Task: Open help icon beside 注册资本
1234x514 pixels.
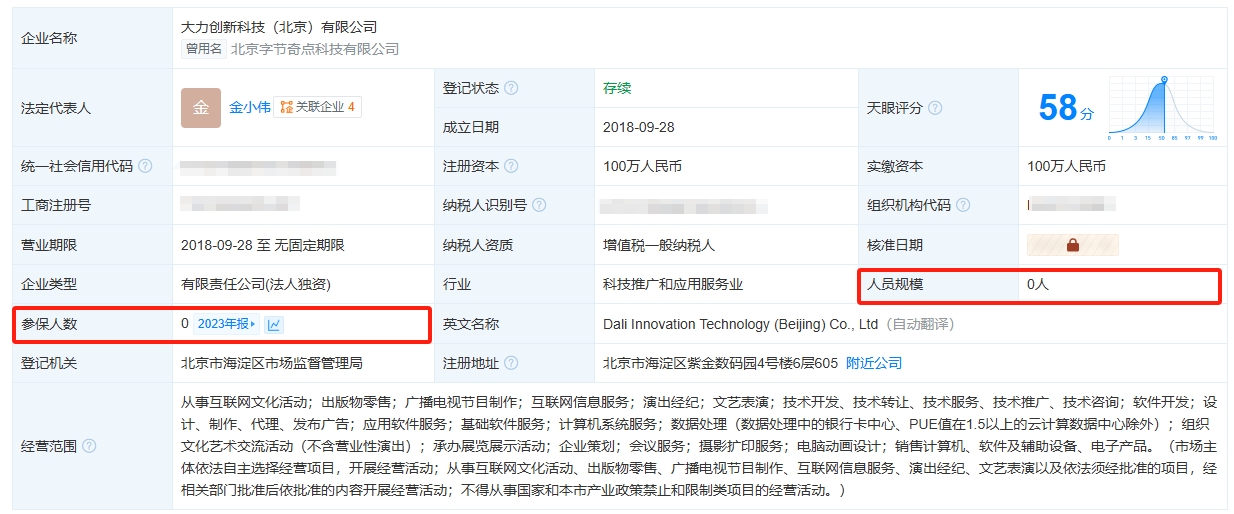Action: point(511,166)
